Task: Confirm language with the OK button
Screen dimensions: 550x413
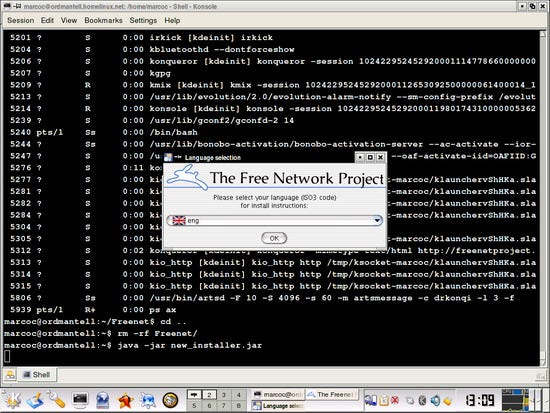Action: pos(274,238)
